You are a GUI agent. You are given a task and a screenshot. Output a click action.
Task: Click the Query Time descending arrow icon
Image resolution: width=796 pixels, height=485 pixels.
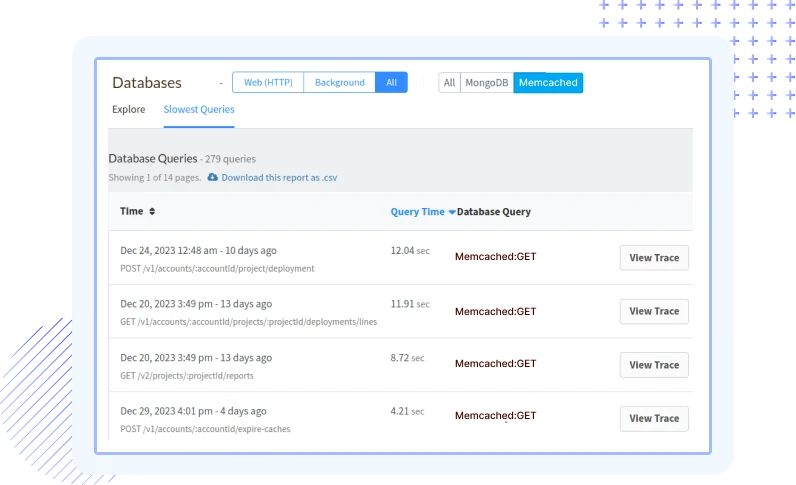pyautogui.click(x=452, y=212)
